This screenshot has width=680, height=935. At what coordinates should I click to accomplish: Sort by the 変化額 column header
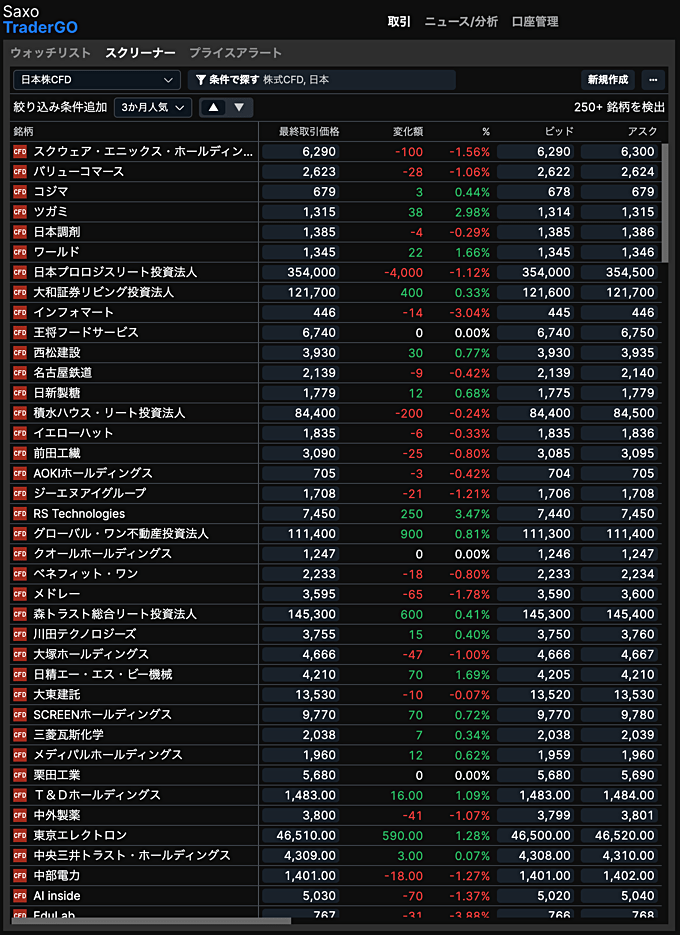(408, 132)
